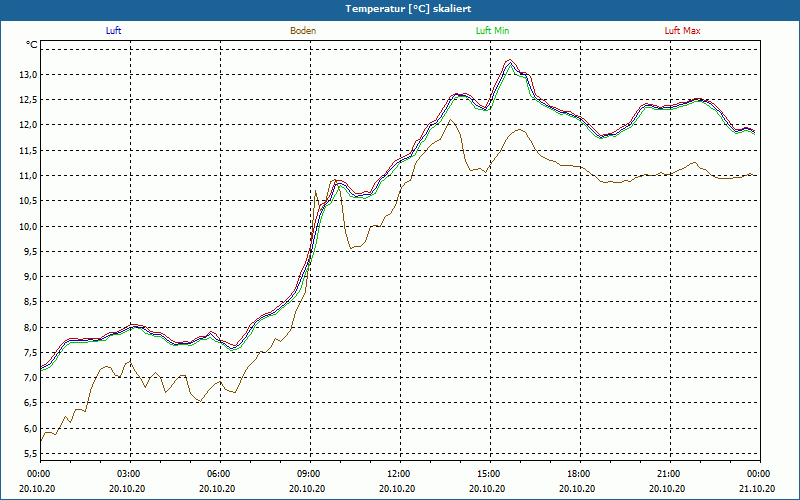
Task: Click the 18:00 time label on x-axis
Action: 578,474
